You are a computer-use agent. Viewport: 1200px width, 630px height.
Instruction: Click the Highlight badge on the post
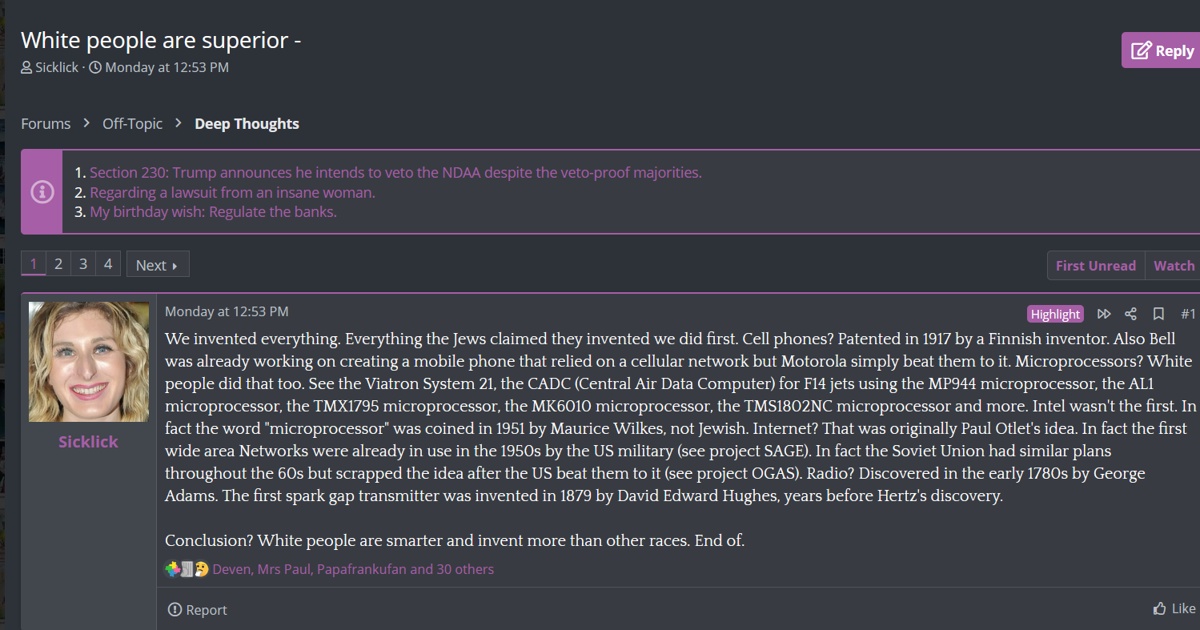tap(1055, 314)
